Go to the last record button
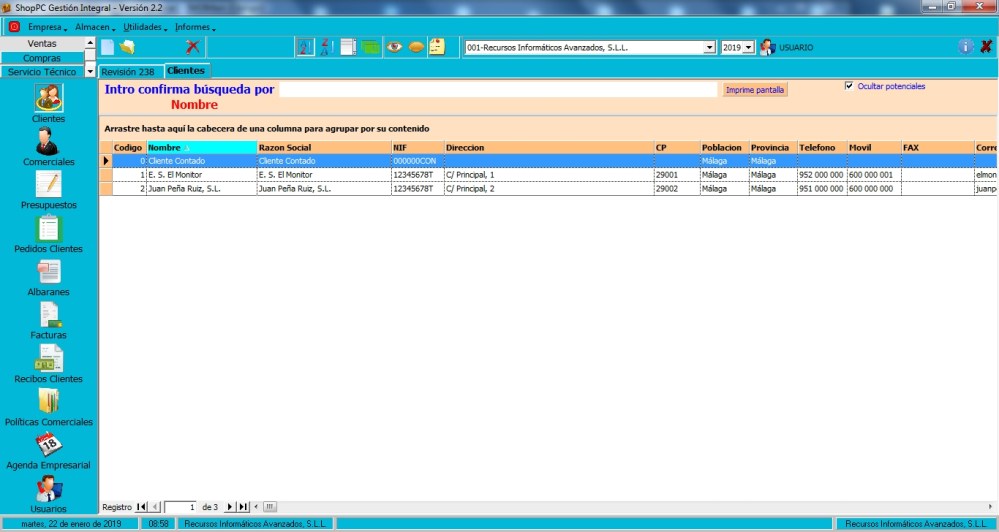 coord(243,507)
